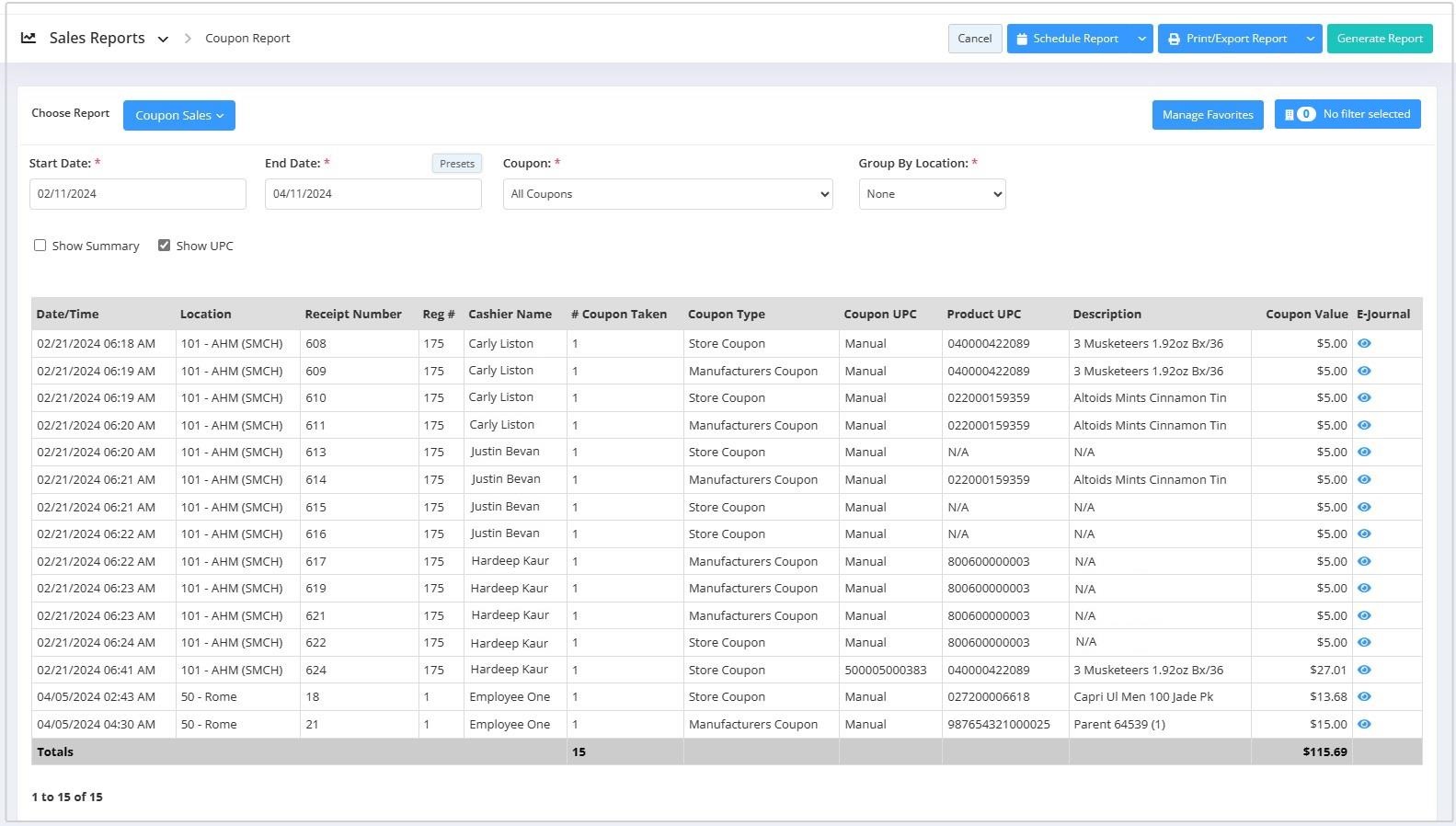Uncheck the Show UPC checkbox
1456x826 pixels.
[165, 246]
